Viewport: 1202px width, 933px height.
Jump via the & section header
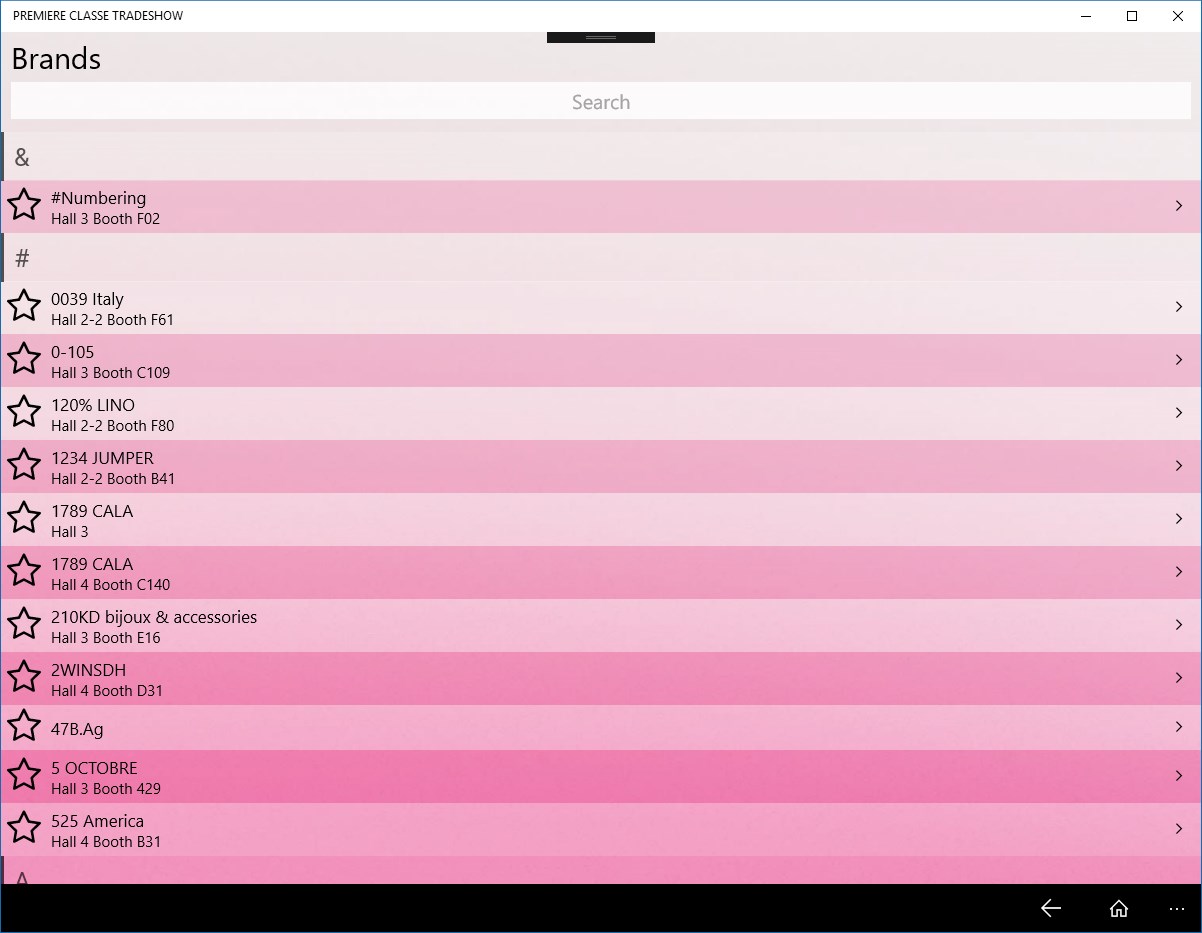tap(601, 157)
